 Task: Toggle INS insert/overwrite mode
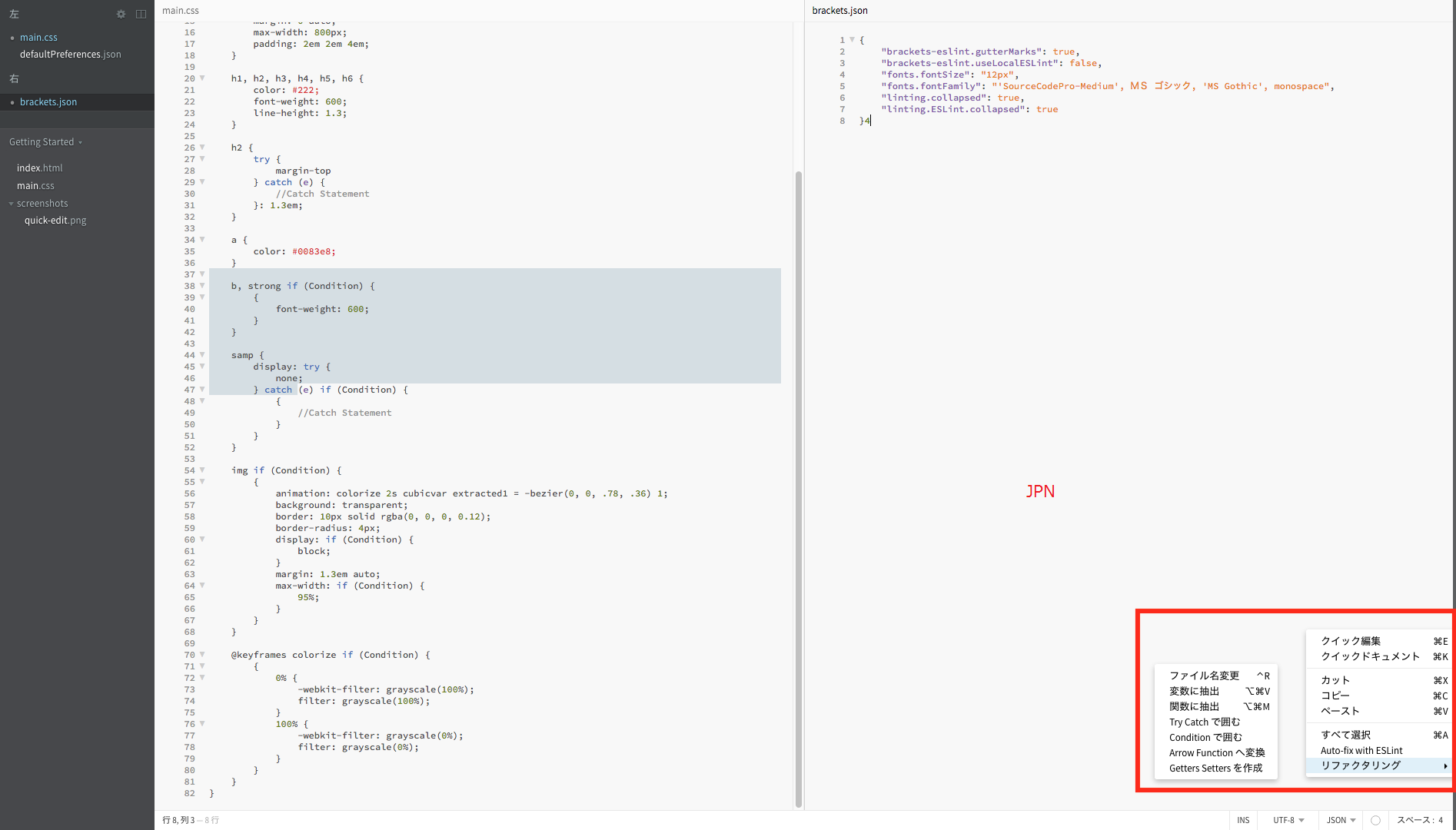(1243, 820)
